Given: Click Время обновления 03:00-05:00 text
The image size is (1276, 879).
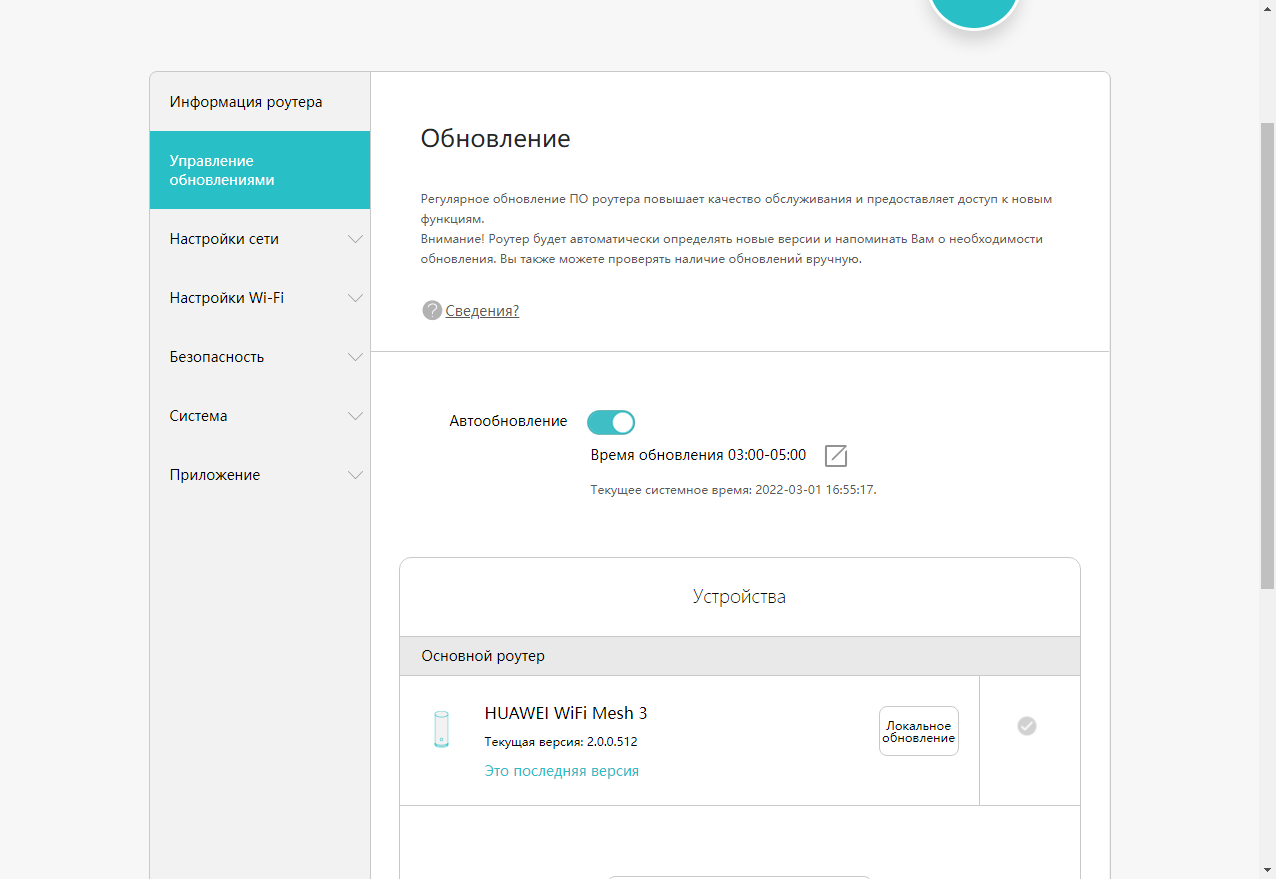Looking at the screenshot, I should [698, 455].
